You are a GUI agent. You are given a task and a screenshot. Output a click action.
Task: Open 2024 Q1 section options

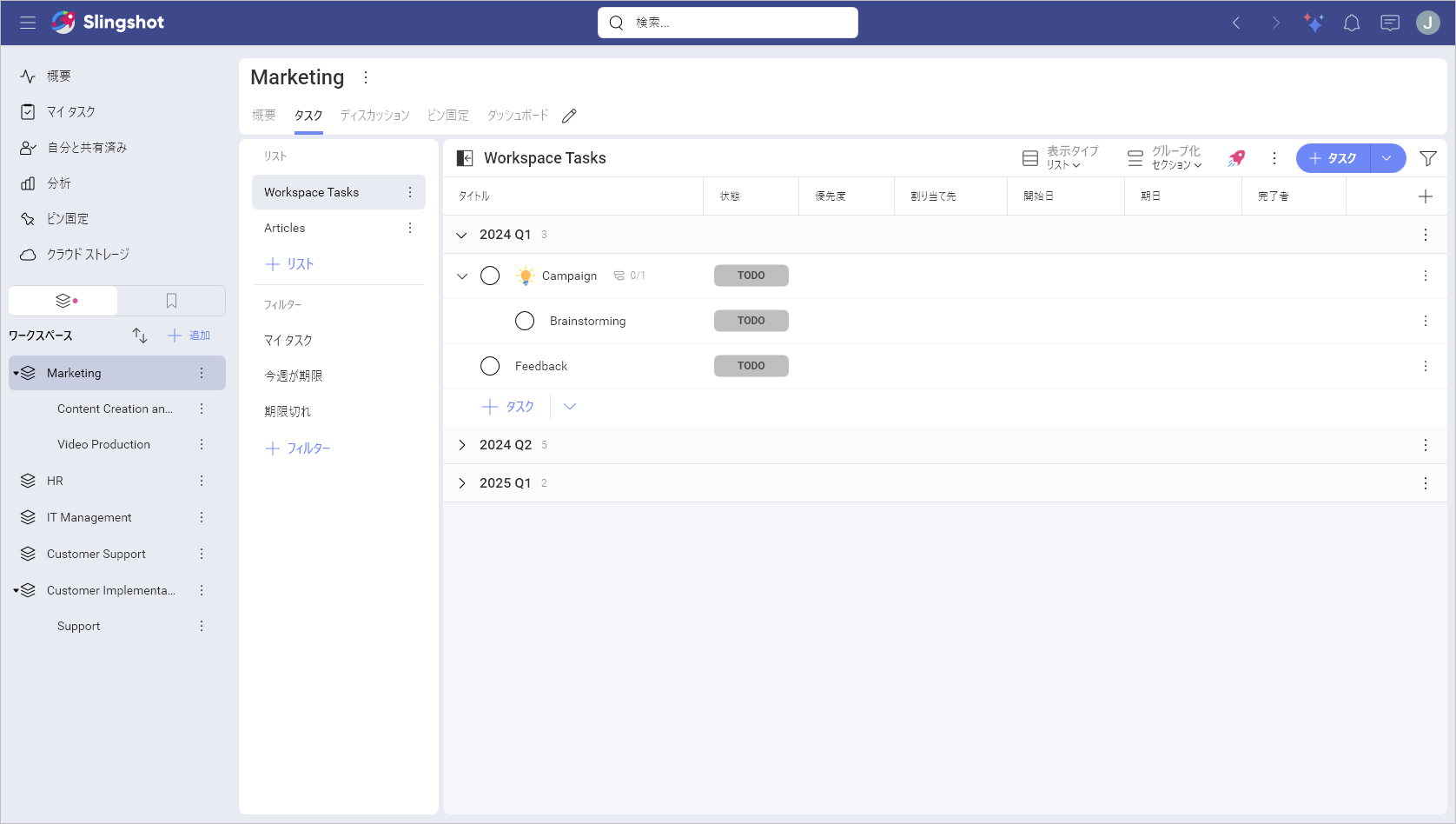pyautogui.click(x=1426, y=235)
